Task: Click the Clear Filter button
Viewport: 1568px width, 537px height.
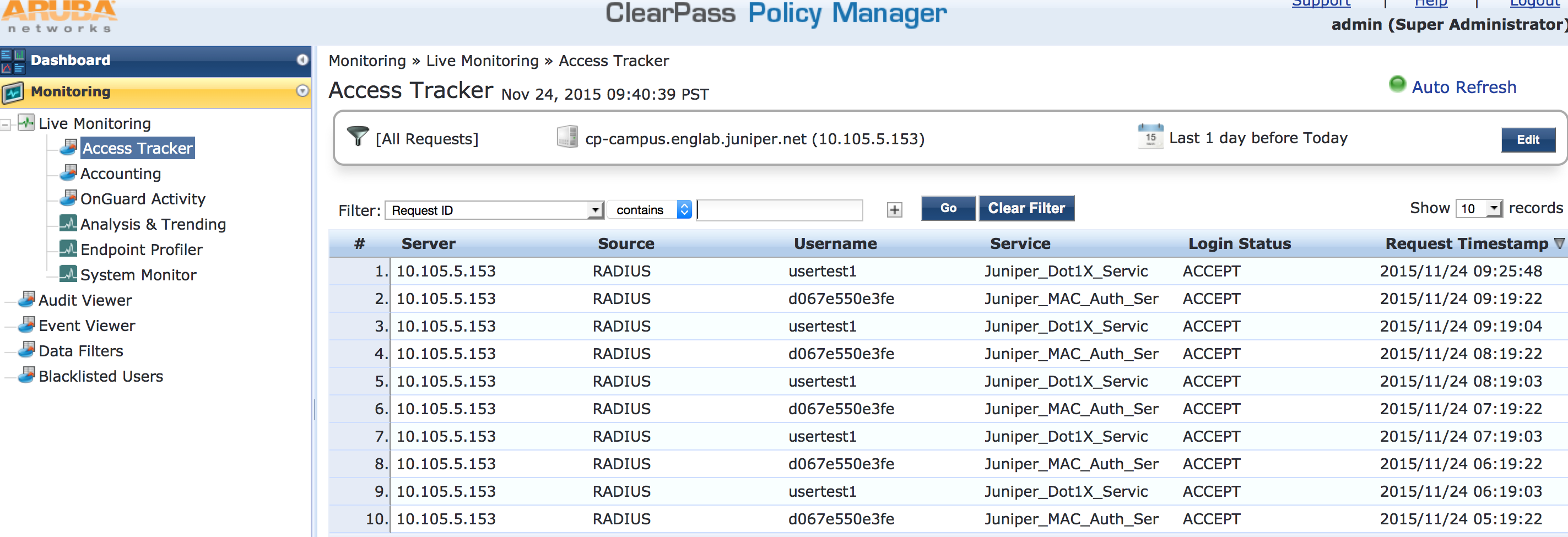Action: click(1026, 208)
